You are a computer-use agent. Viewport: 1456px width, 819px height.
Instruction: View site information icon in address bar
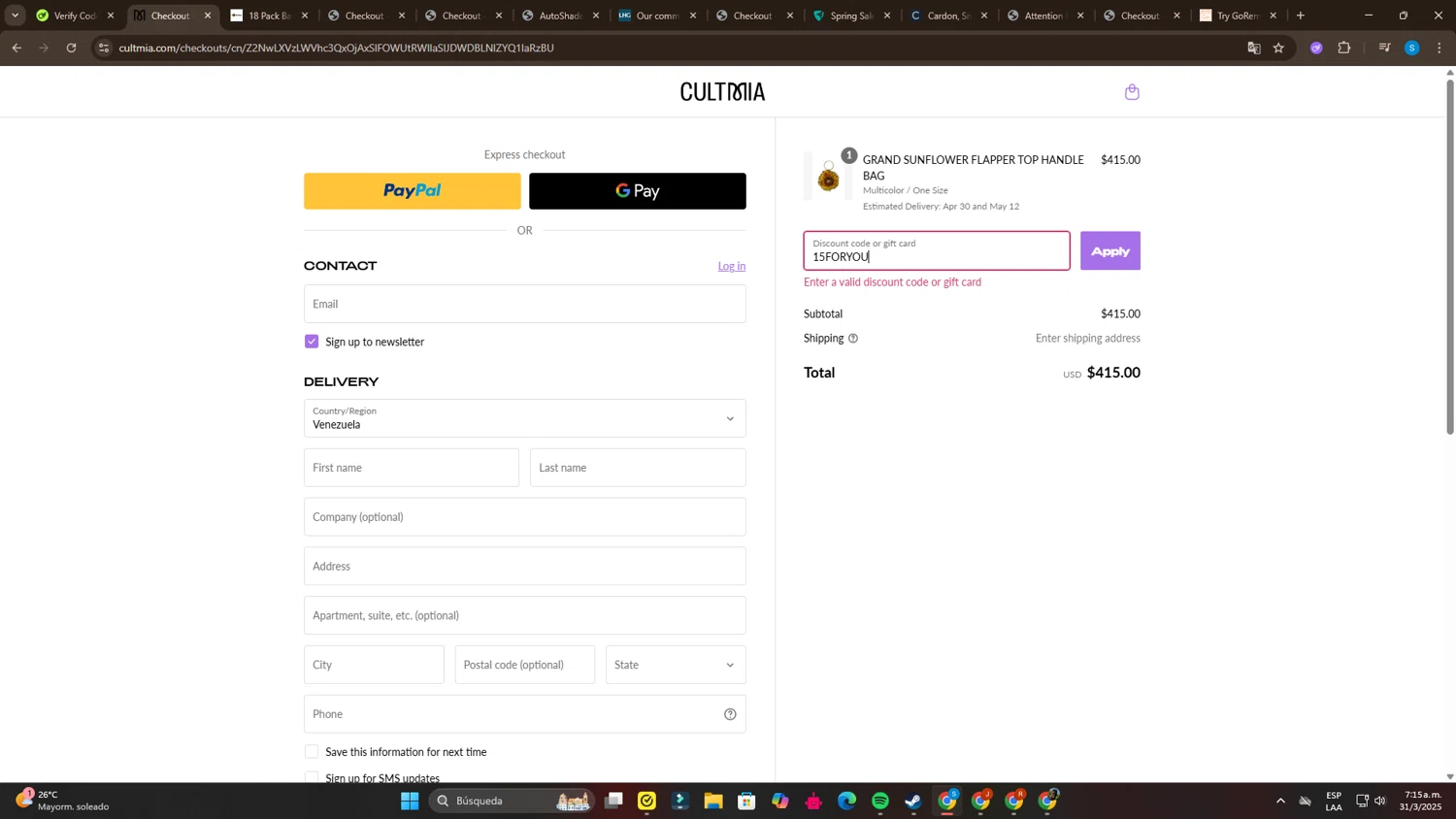pos(104,48)
